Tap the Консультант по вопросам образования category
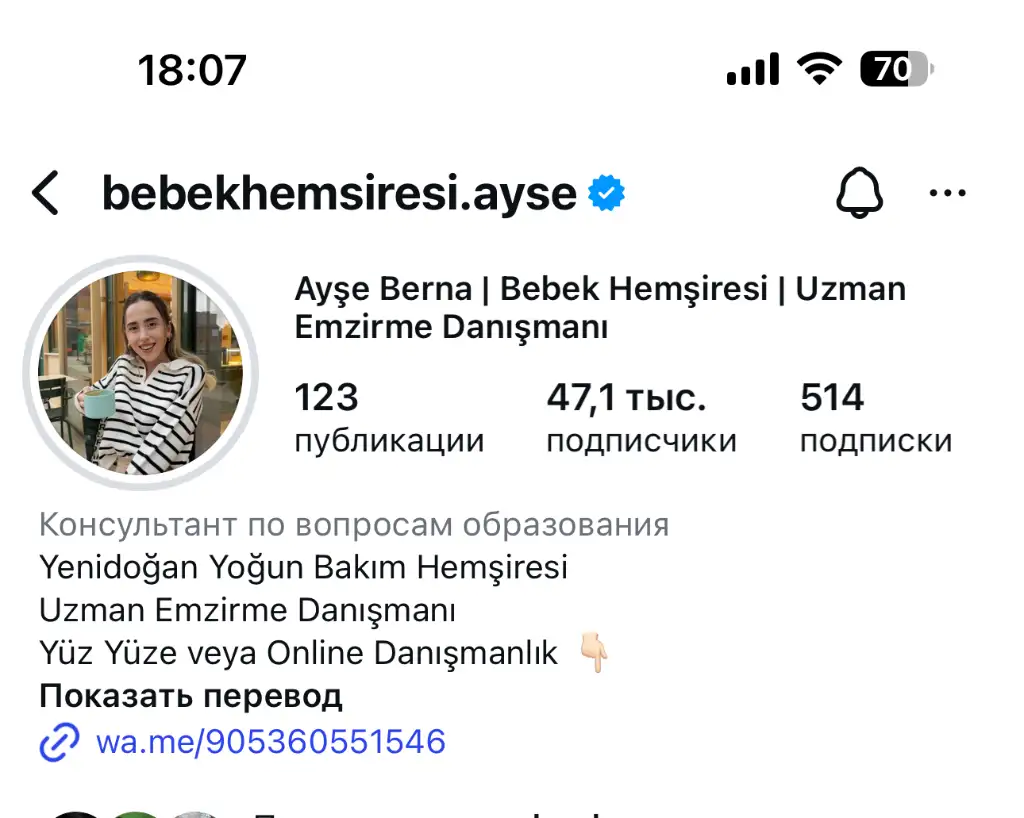The image size is (1024, 818). [x=354, y=524]
